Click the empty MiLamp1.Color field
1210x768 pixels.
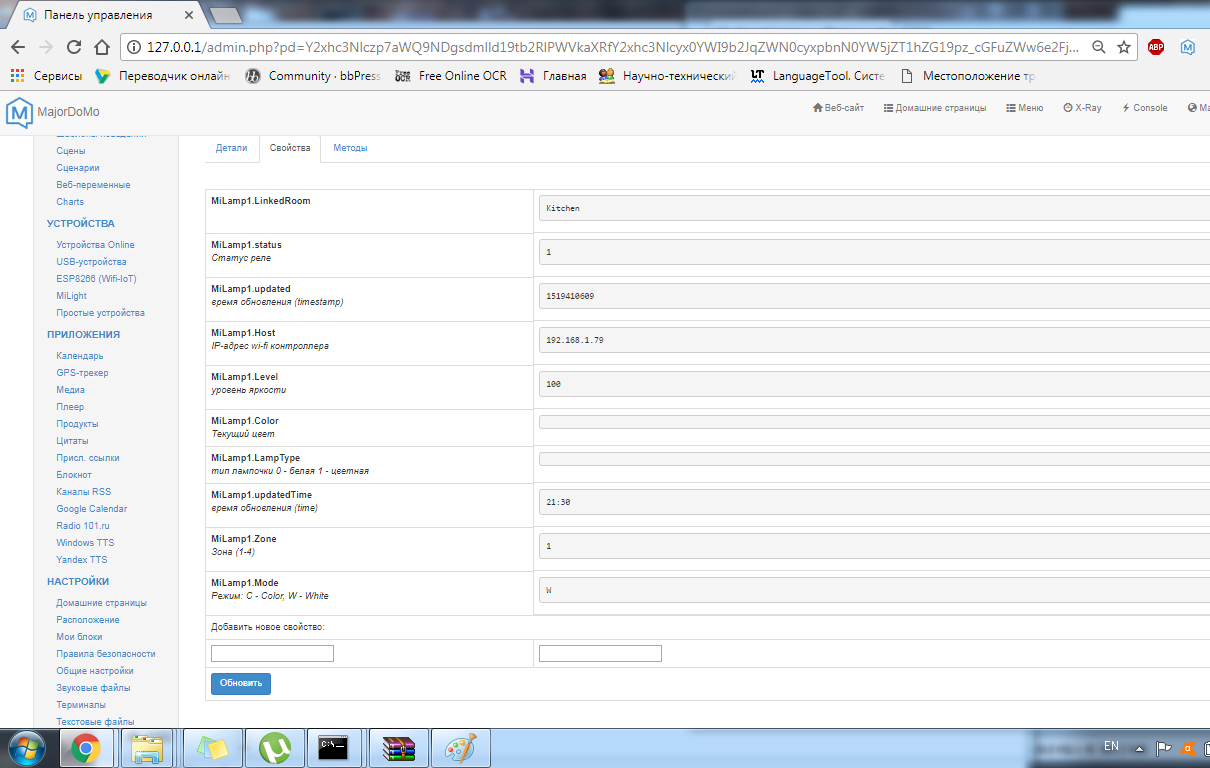tap(874, 422)
